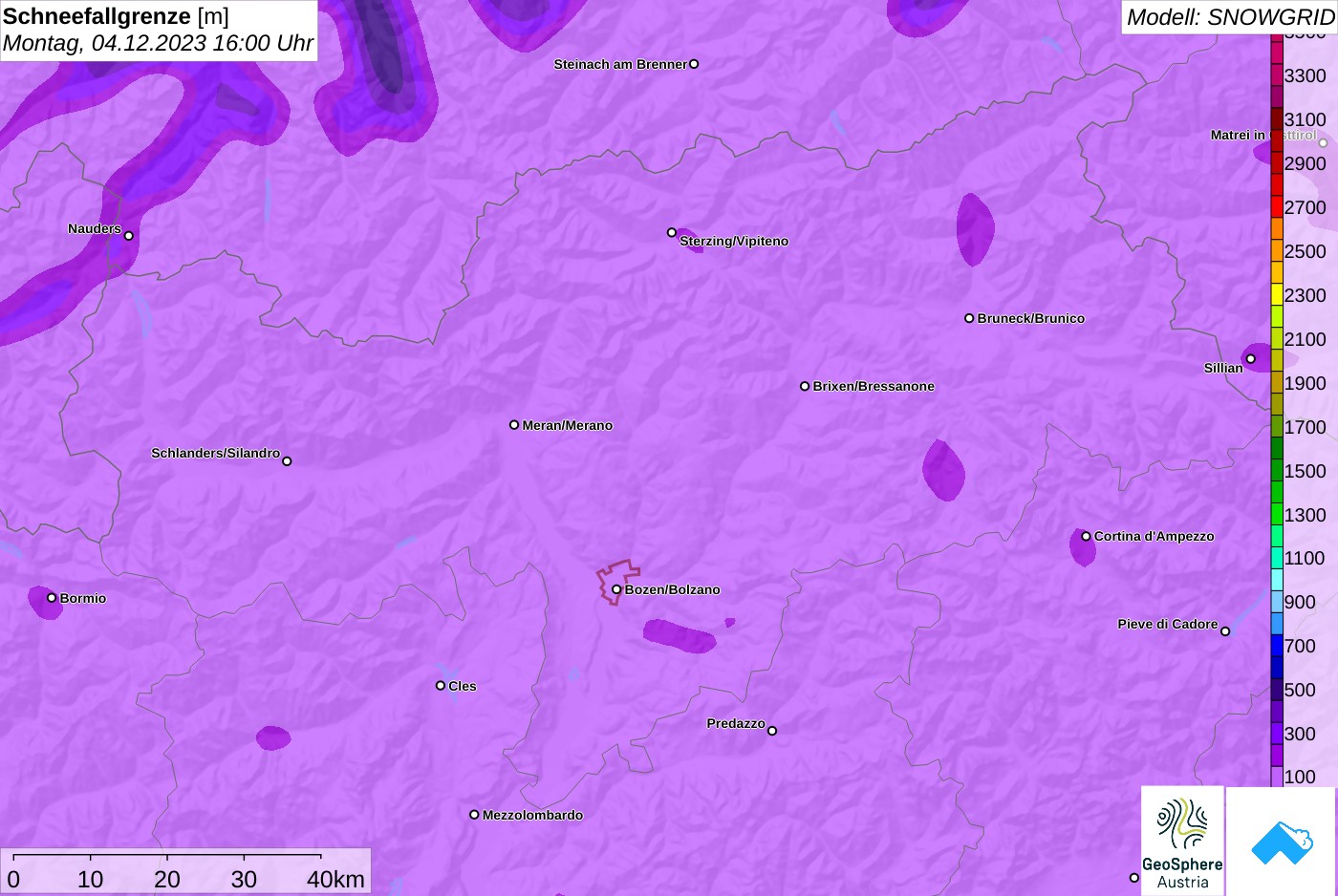Click the Predazzo marker dot

coord(772,731)
